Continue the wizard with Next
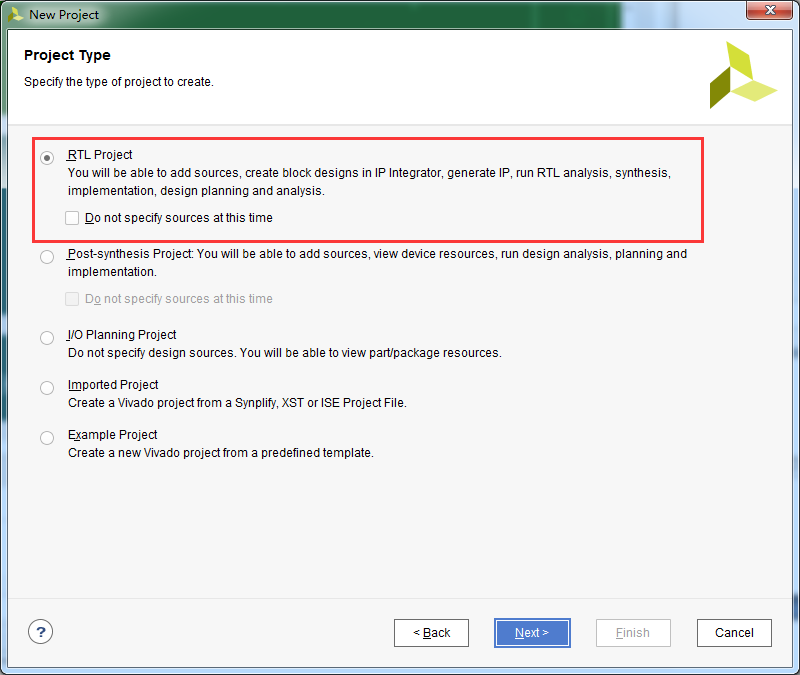Screen dimensions: 800x675 [532, 633]
